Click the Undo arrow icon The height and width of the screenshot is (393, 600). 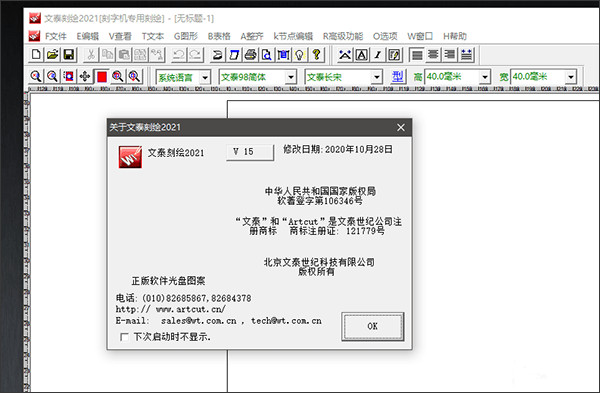click(x=179, y=55)
